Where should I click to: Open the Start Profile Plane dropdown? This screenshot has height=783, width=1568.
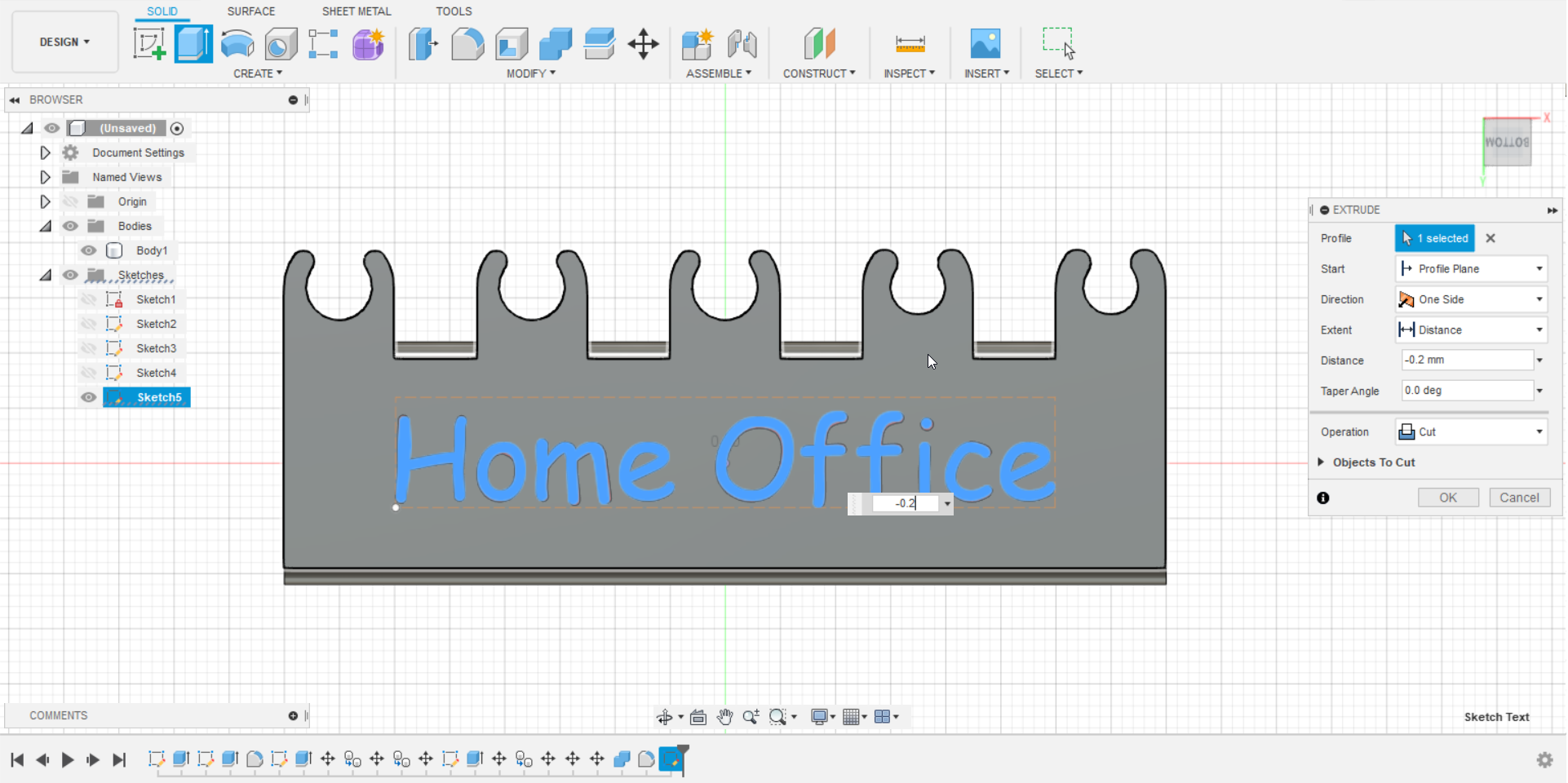point(1472,269)
